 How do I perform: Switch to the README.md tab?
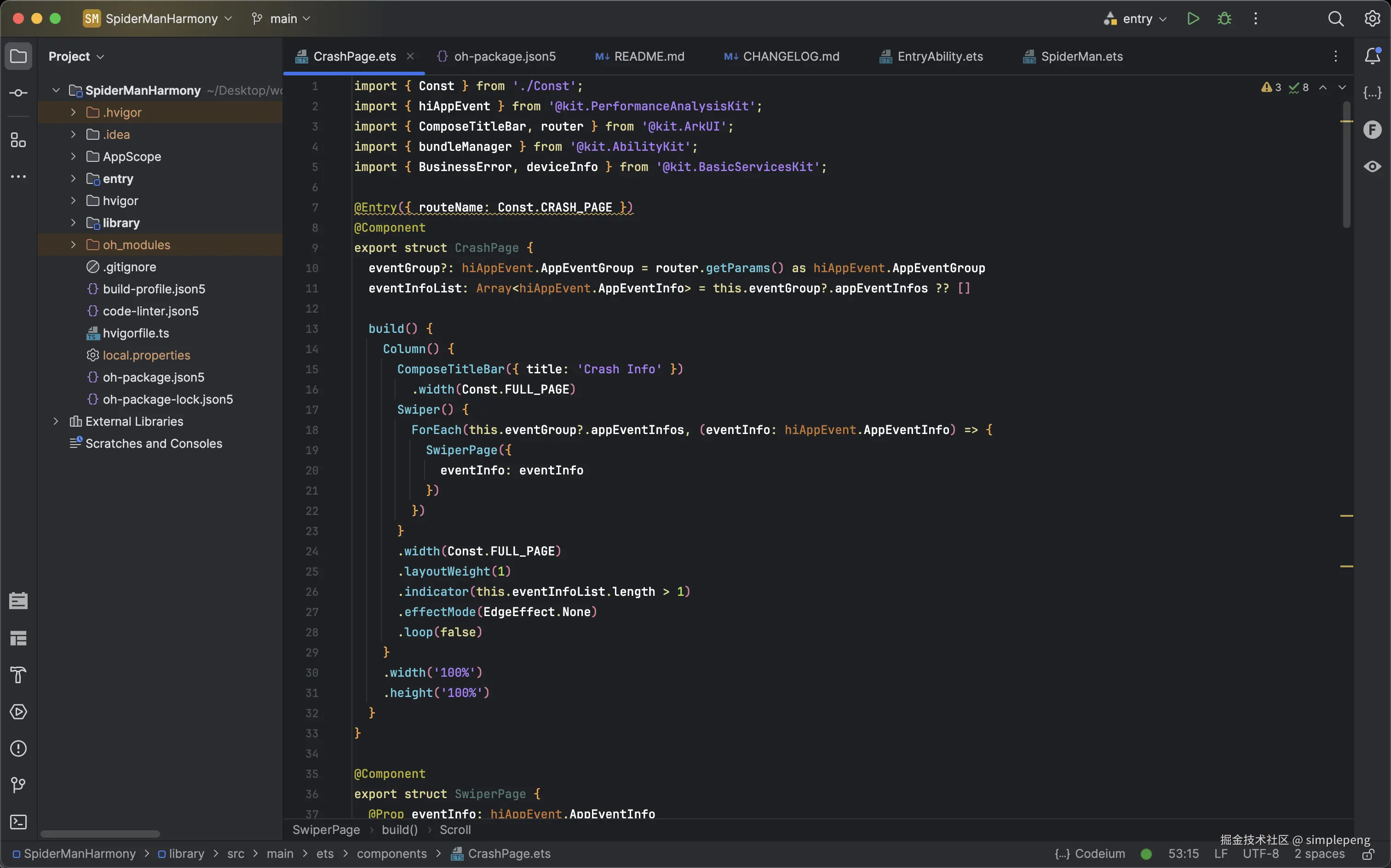coord(640,56)
